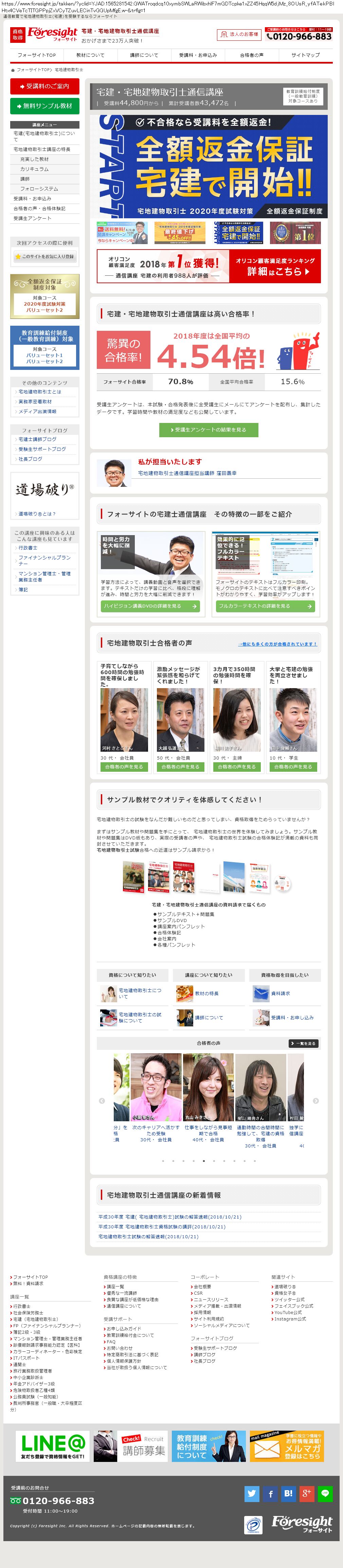Screen dimensions: 343x1568
Task: Open the 法人のお客様 link in header
Action: tap(240, 35)
